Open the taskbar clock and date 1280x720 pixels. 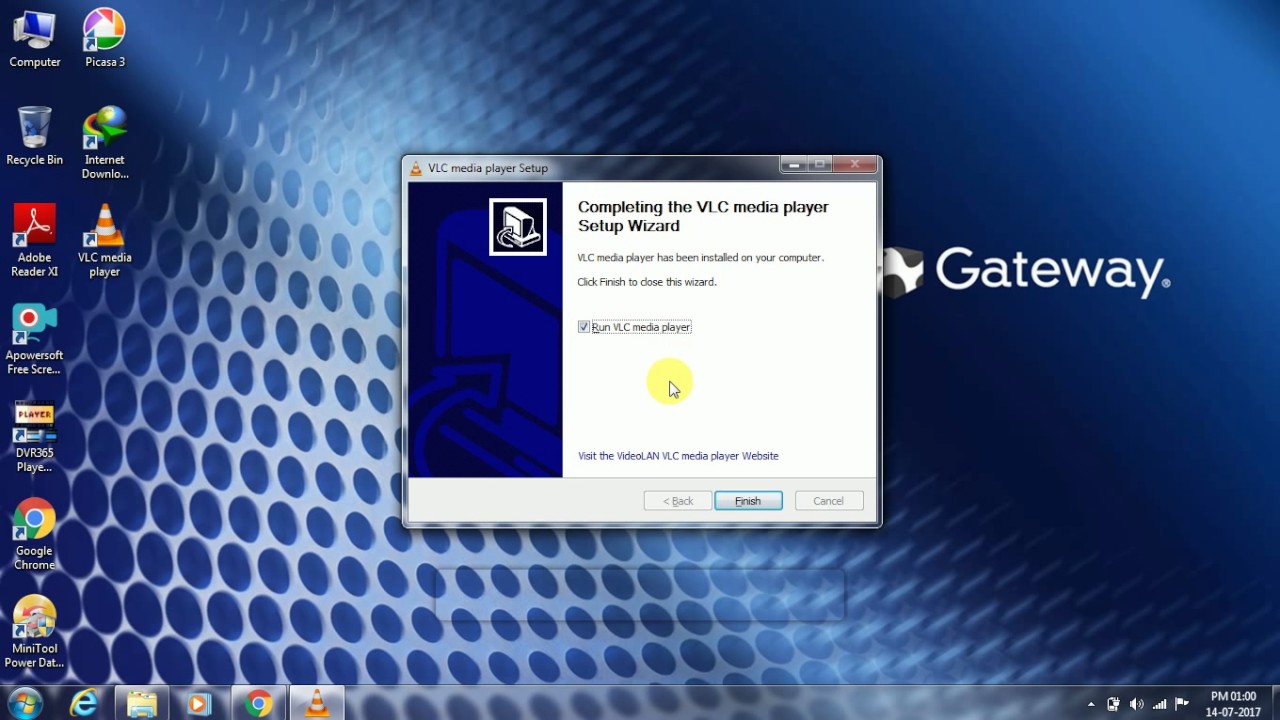pyautogui.click(x=1232, y=704)
